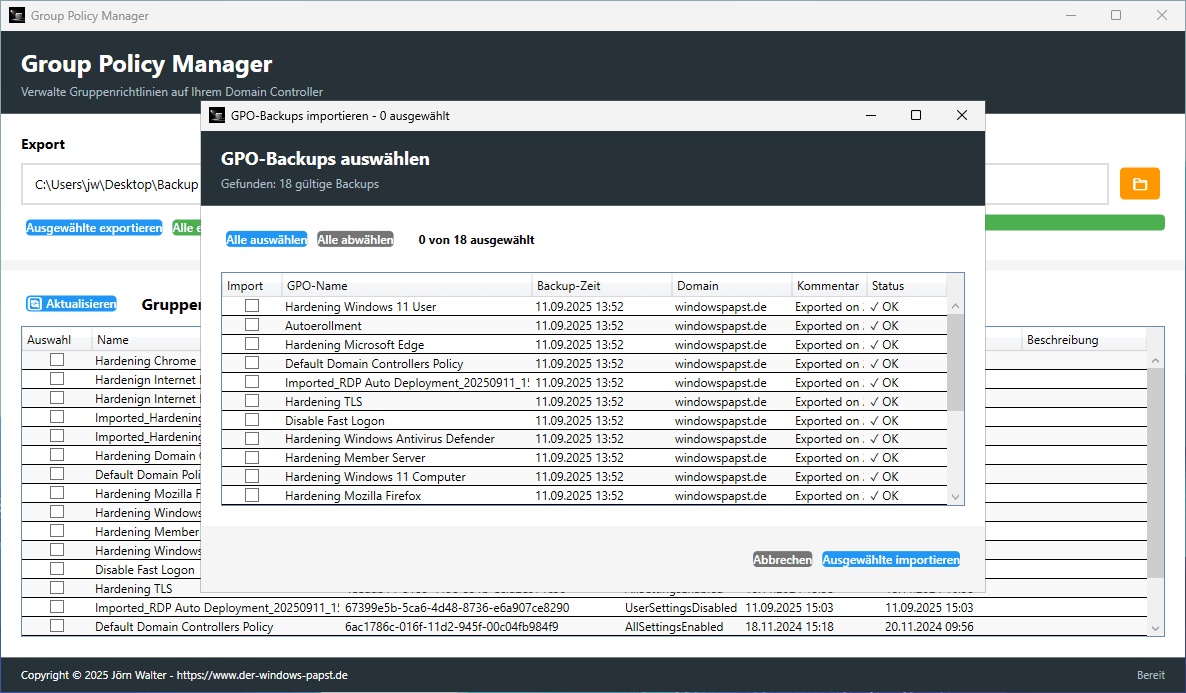The height and width of the screenshot is (693, 1186).
Task: Click the orange folder browse icon
Action: tap(1139, 184)
